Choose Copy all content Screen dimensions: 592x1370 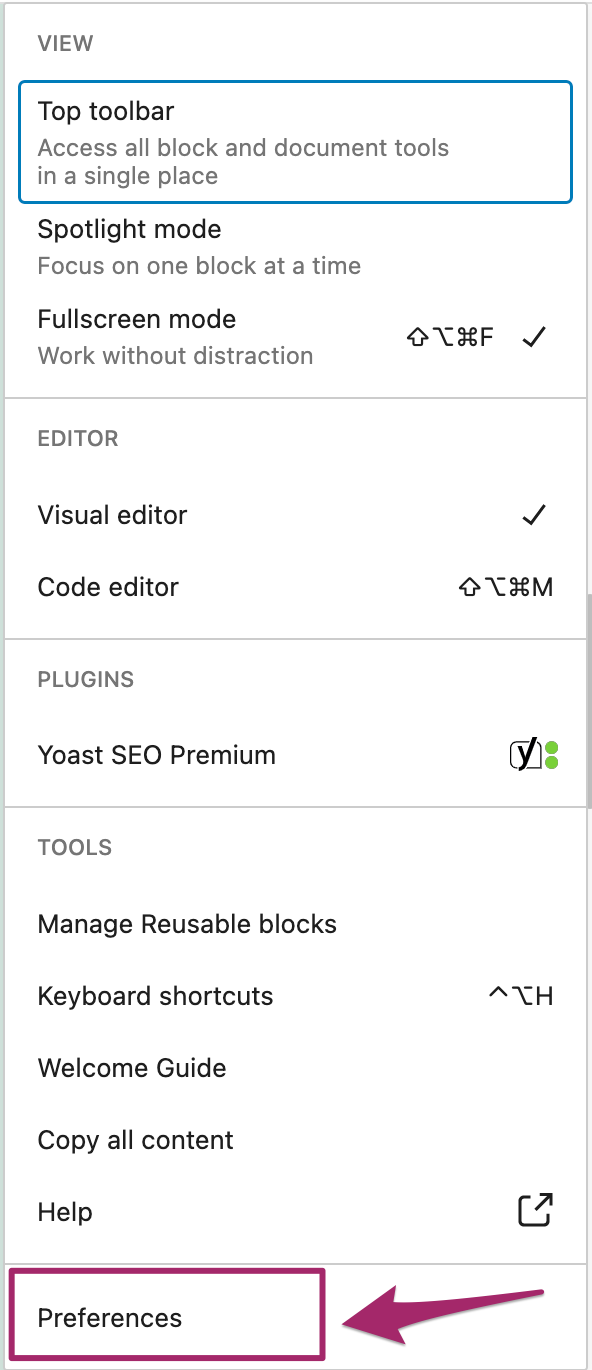(x=295, y=1140)
